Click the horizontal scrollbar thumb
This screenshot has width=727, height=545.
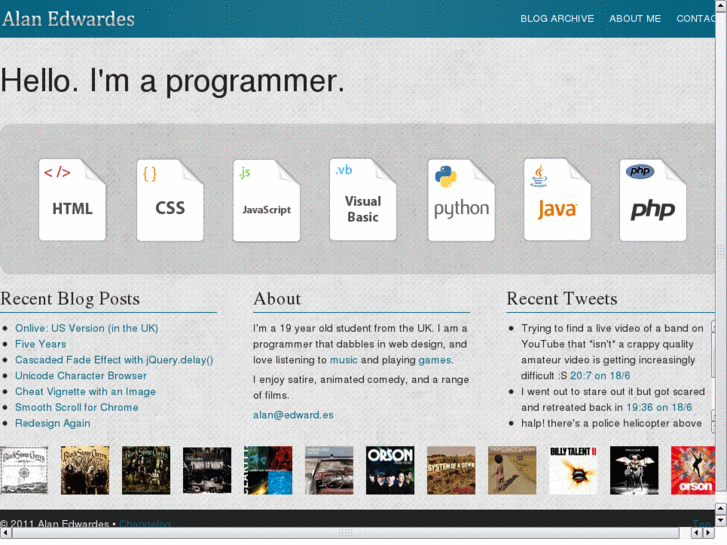pyautogui.click(x=345, y=533)
